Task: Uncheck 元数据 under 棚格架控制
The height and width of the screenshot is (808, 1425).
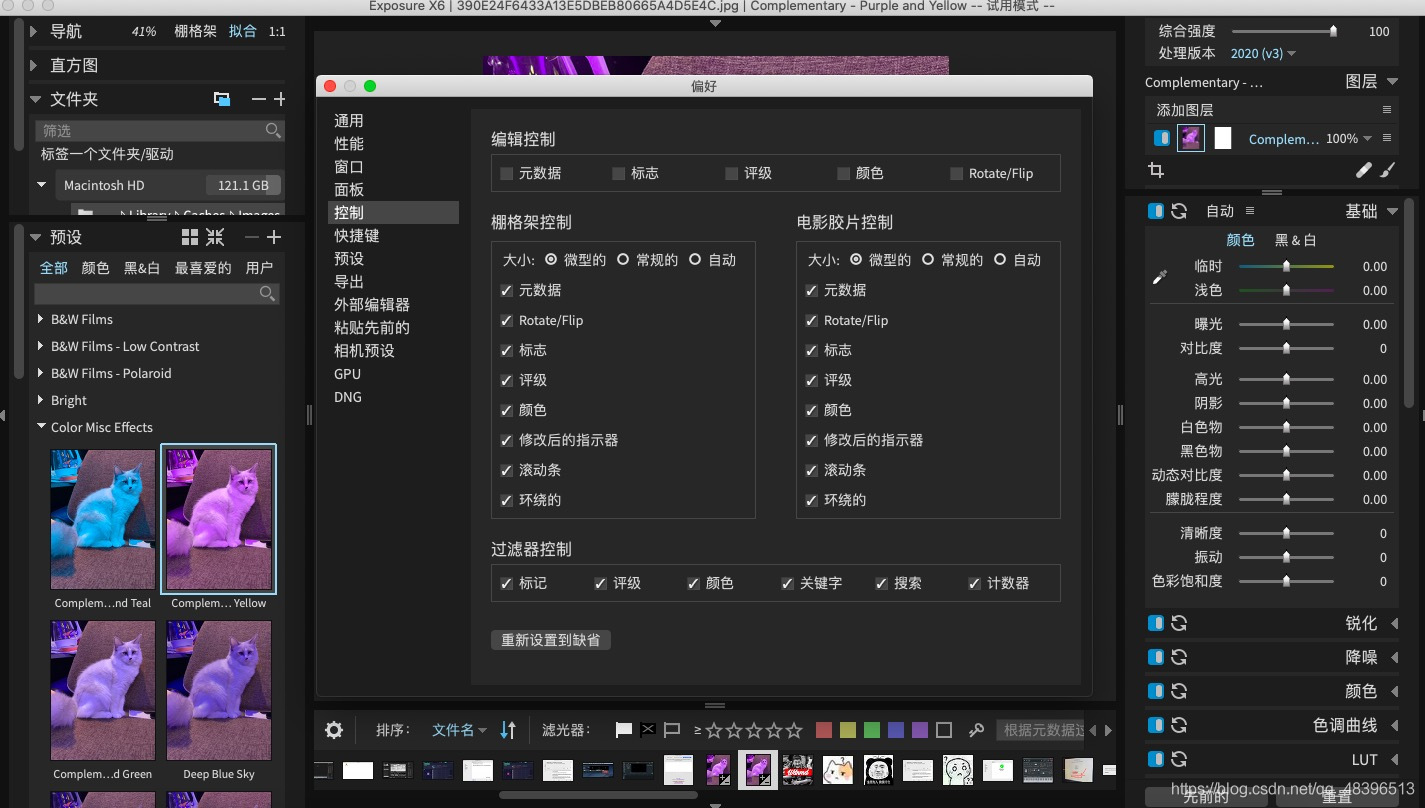Action: coord(506,290)
